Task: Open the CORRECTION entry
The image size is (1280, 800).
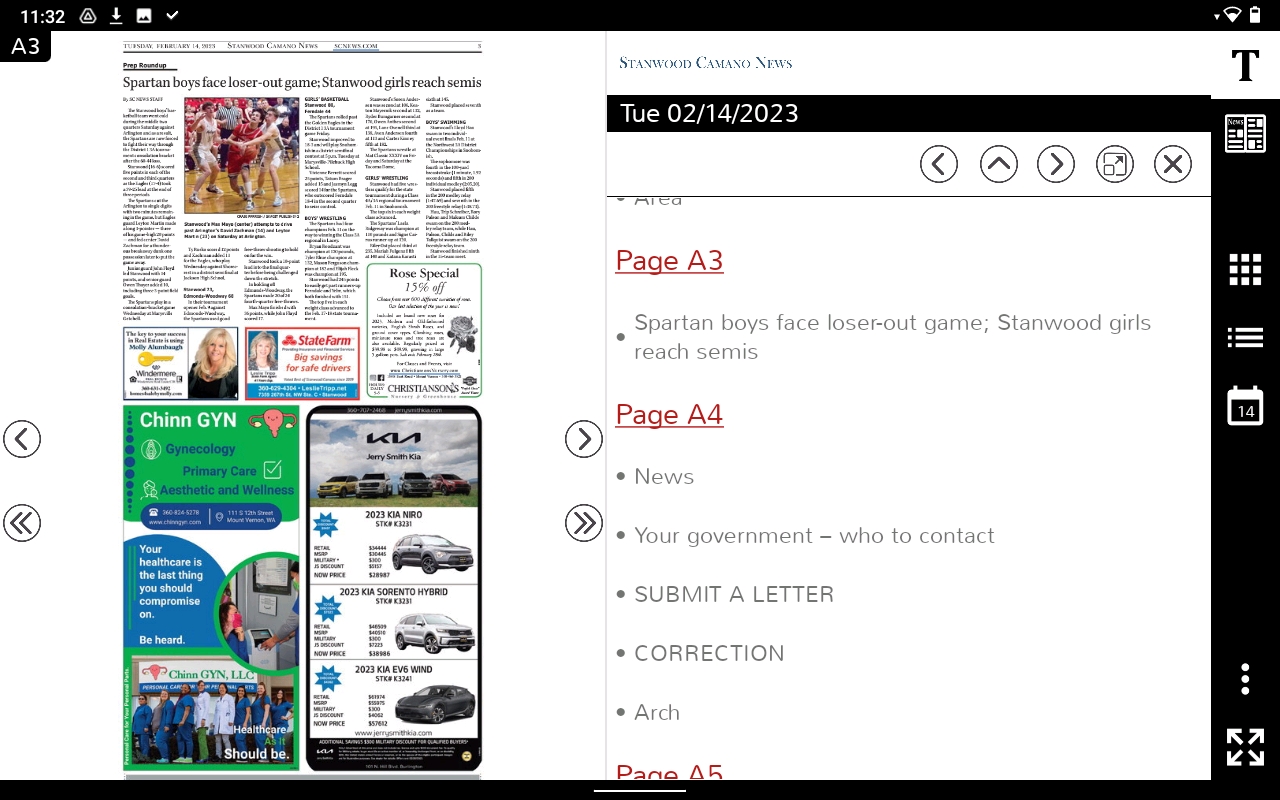Action: pyautogui.click(x=709, y=653)
